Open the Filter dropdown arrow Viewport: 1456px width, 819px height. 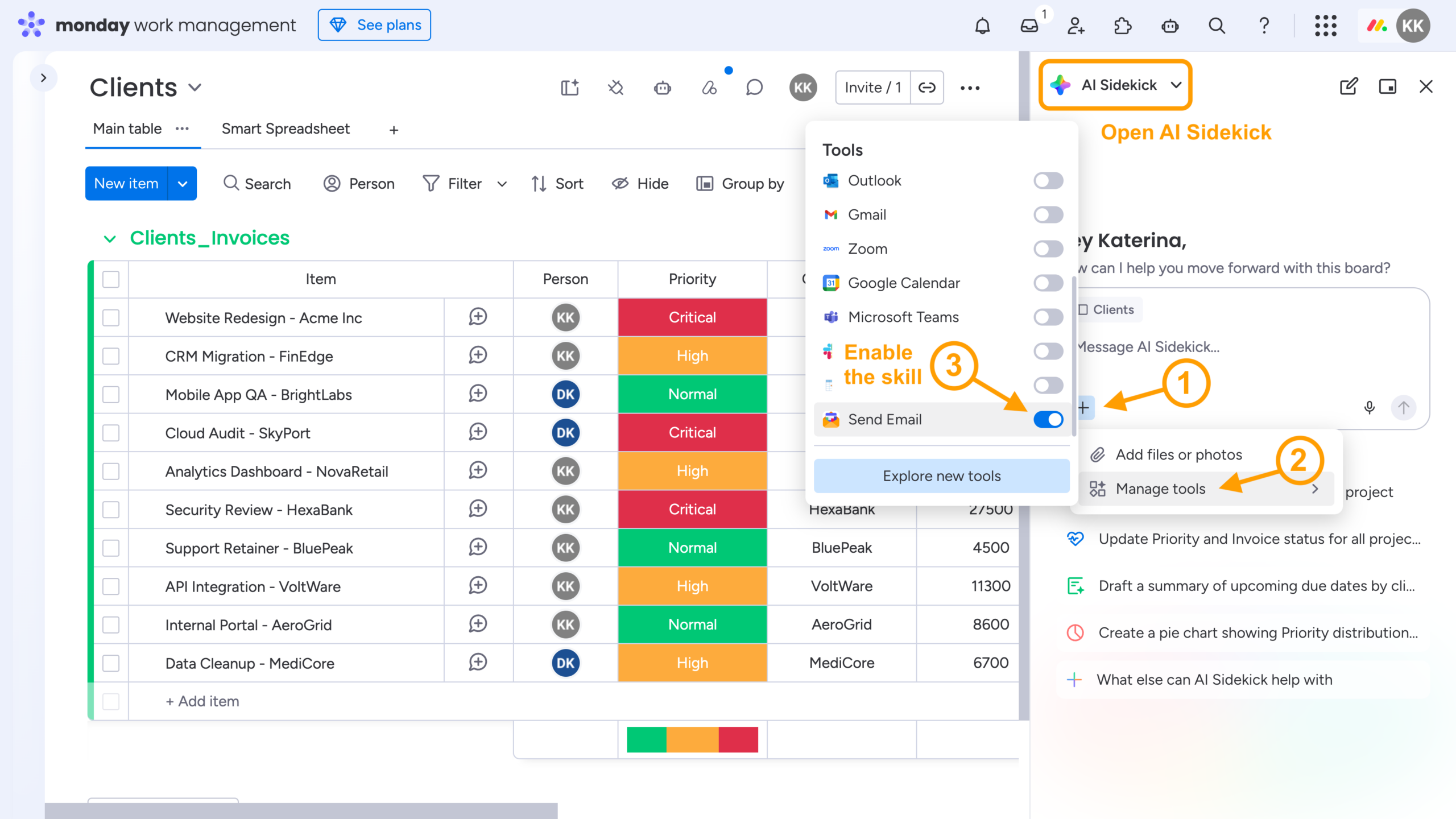pos(502,184)
